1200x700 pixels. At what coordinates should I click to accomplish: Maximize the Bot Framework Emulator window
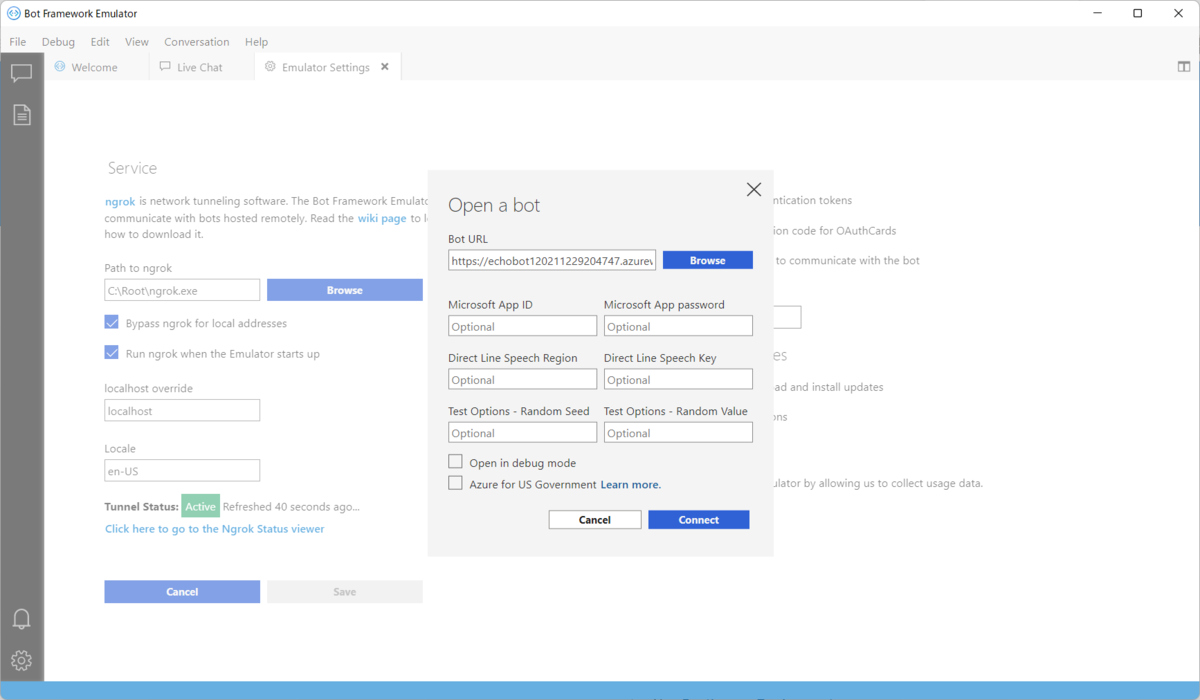click(x=1137, y=14)
